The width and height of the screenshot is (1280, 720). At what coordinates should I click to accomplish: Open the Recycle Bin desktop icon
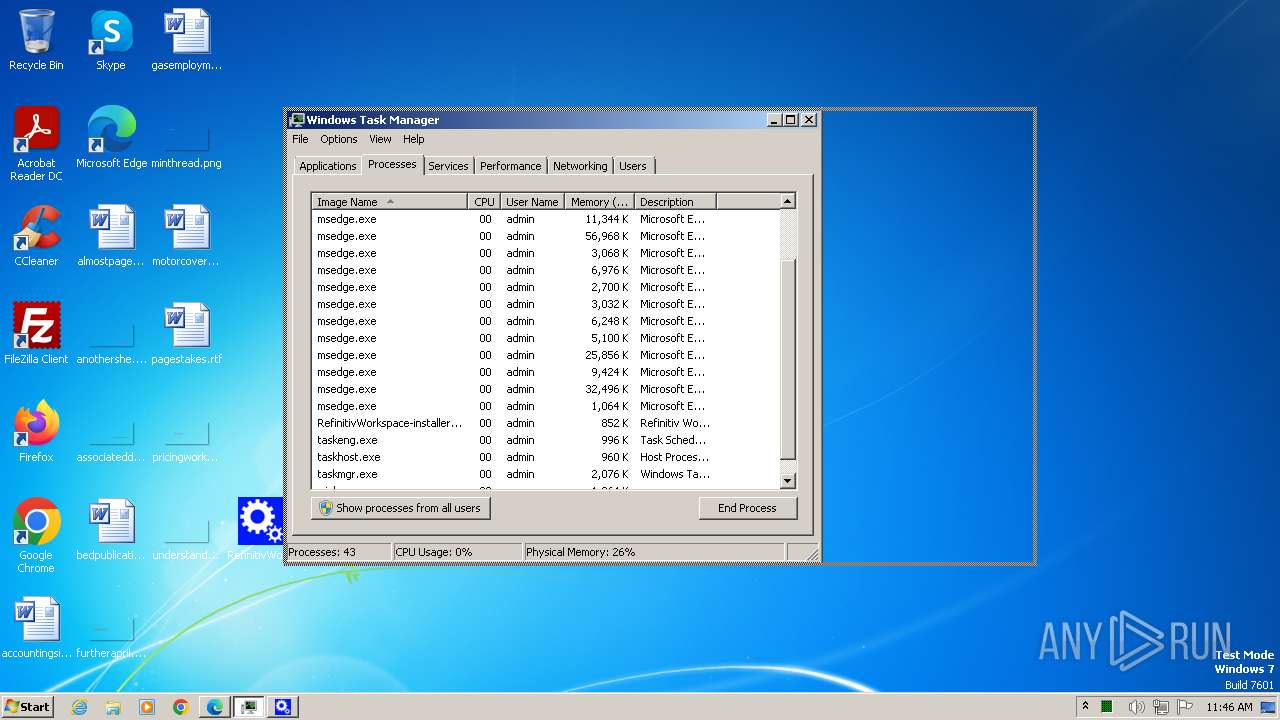(x=36, y=40)
